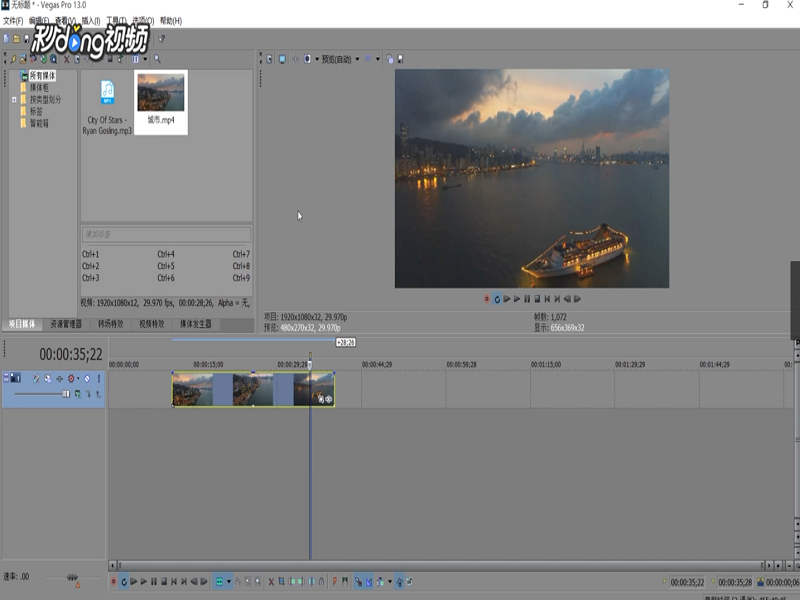800x600 pixels.
Task: Open the 帮助(H) menu
Action: [171, 21]
